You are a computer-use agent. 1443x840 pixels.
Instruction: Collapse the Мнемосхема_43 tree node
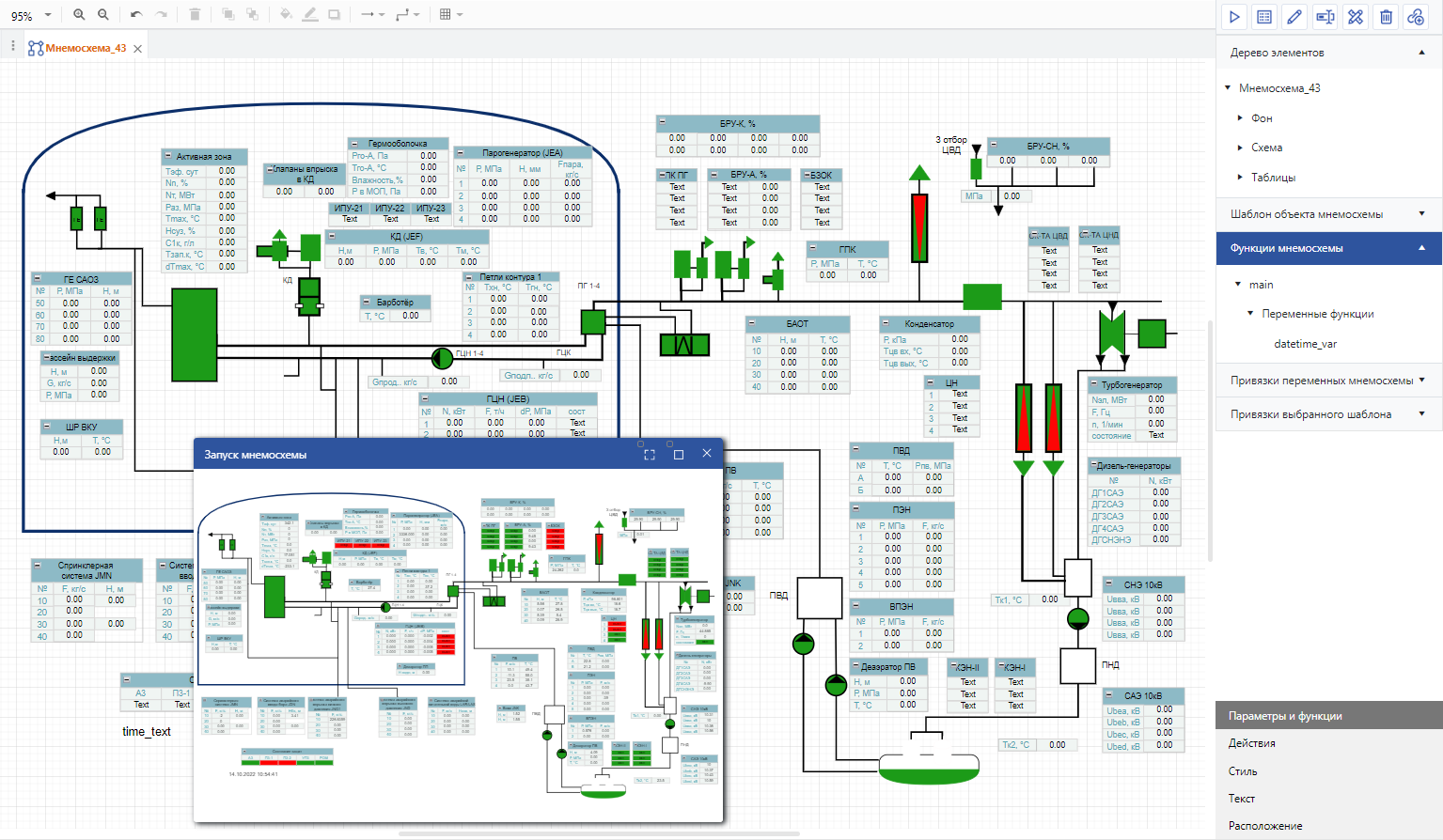tap(1228, 88)
